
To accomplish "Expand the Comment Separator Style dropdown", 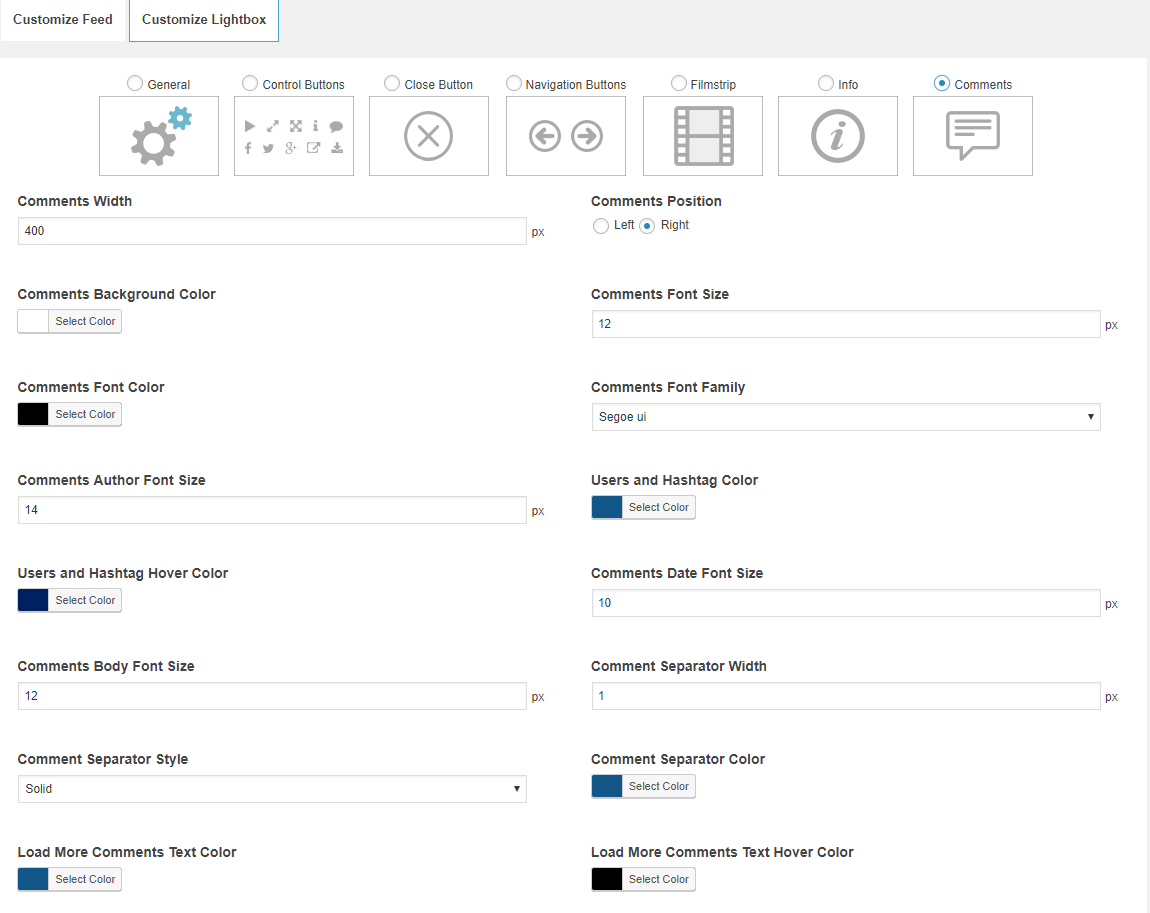I will pyautogui.click(x=272, y=789).
